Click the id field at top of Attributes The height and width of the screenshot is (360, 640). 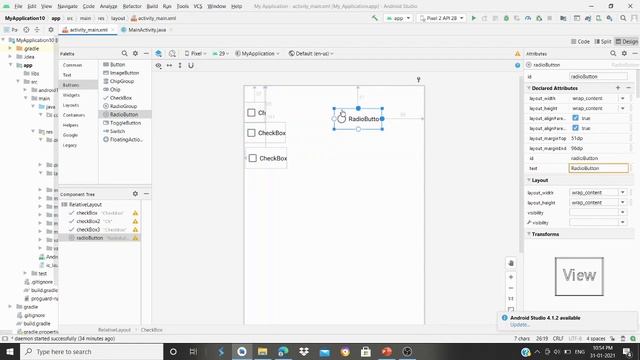[598, 76]
